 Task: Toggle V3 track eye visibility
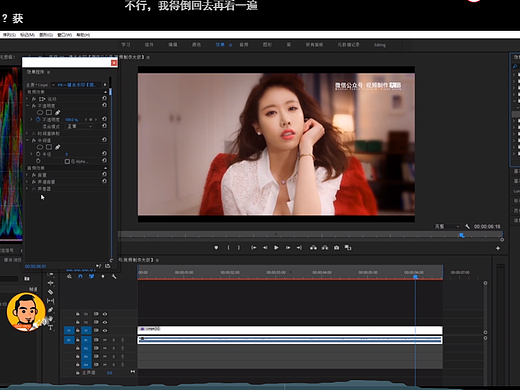(105, 314)
